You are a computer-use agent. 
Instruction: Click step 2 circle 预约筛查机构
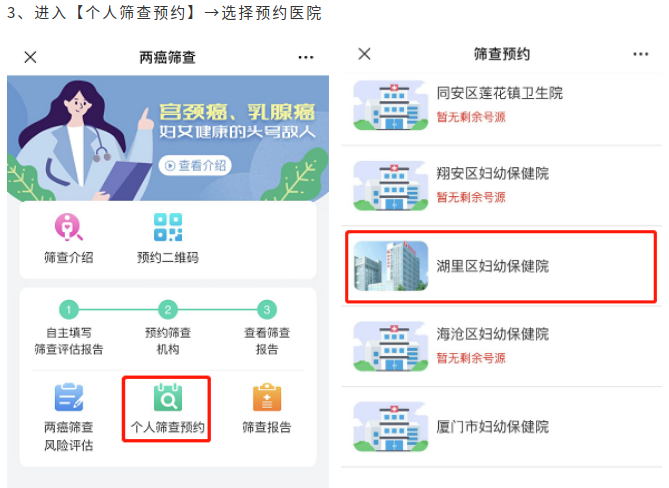pos(168,310)
